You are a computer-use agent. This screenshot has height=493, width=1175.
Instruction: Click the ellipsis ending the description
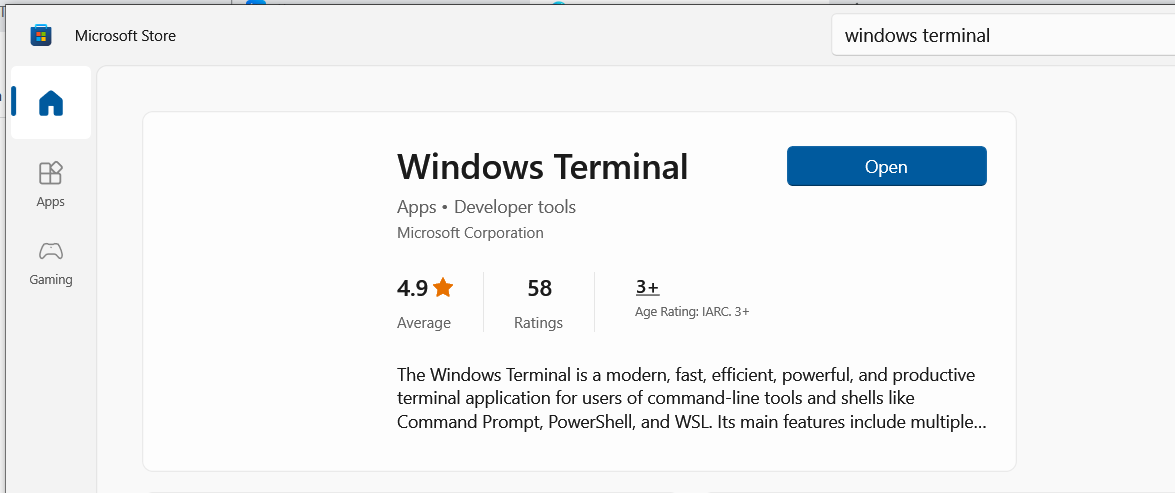981,422
